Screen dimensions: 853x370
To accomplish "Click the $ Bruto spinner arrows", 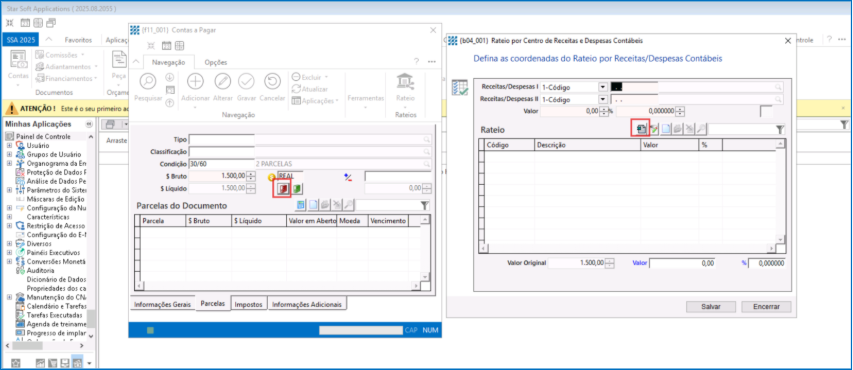I will [x=251, y=176].
